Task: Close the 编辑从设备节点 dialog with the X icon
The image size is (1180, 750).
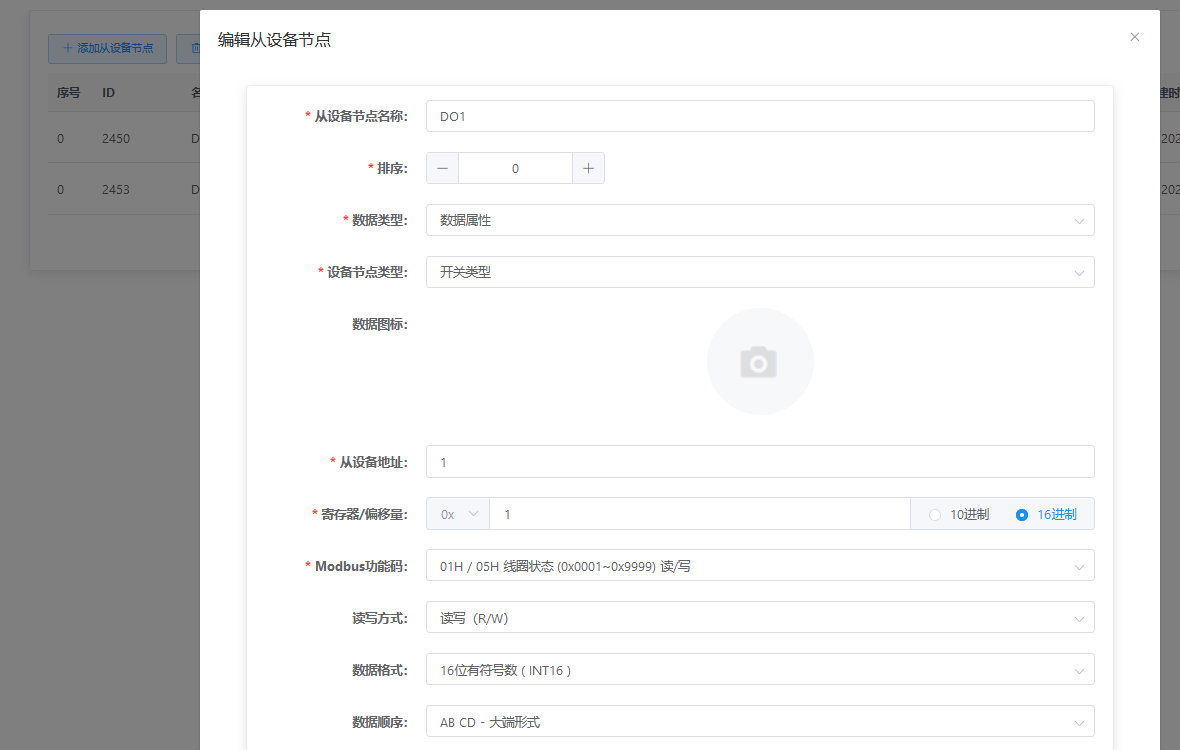Action: click(x=1135, y=36)
